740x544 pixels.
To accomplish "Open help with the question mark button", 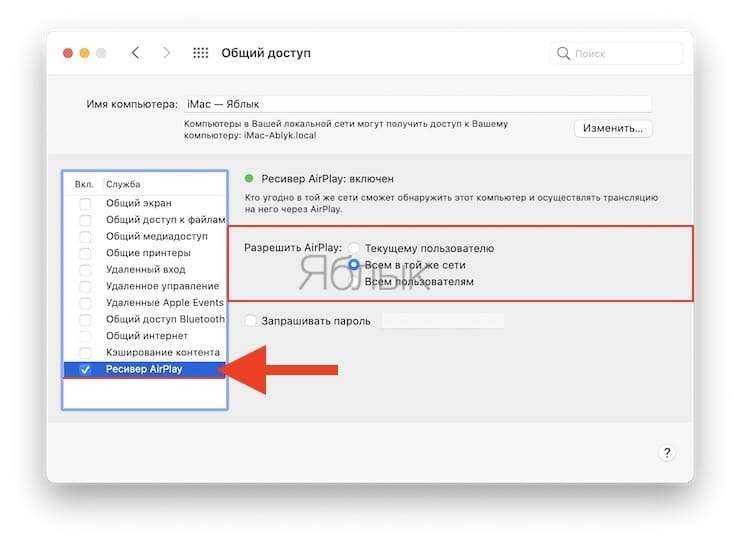I will (x=667, y=453).
